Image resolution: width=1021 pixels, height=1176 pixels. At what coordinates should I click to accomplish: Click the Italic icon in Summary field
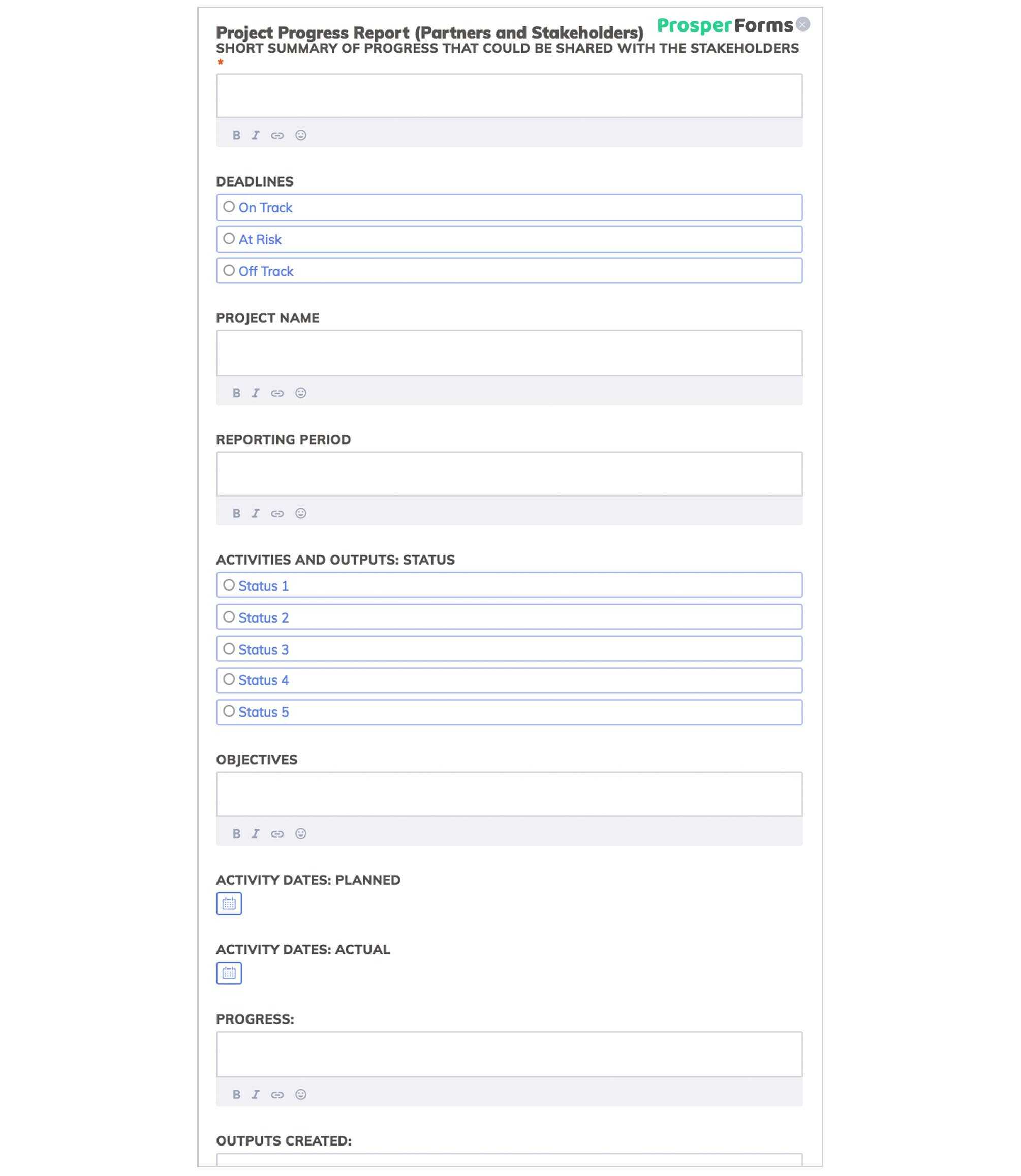coord(256,135)
